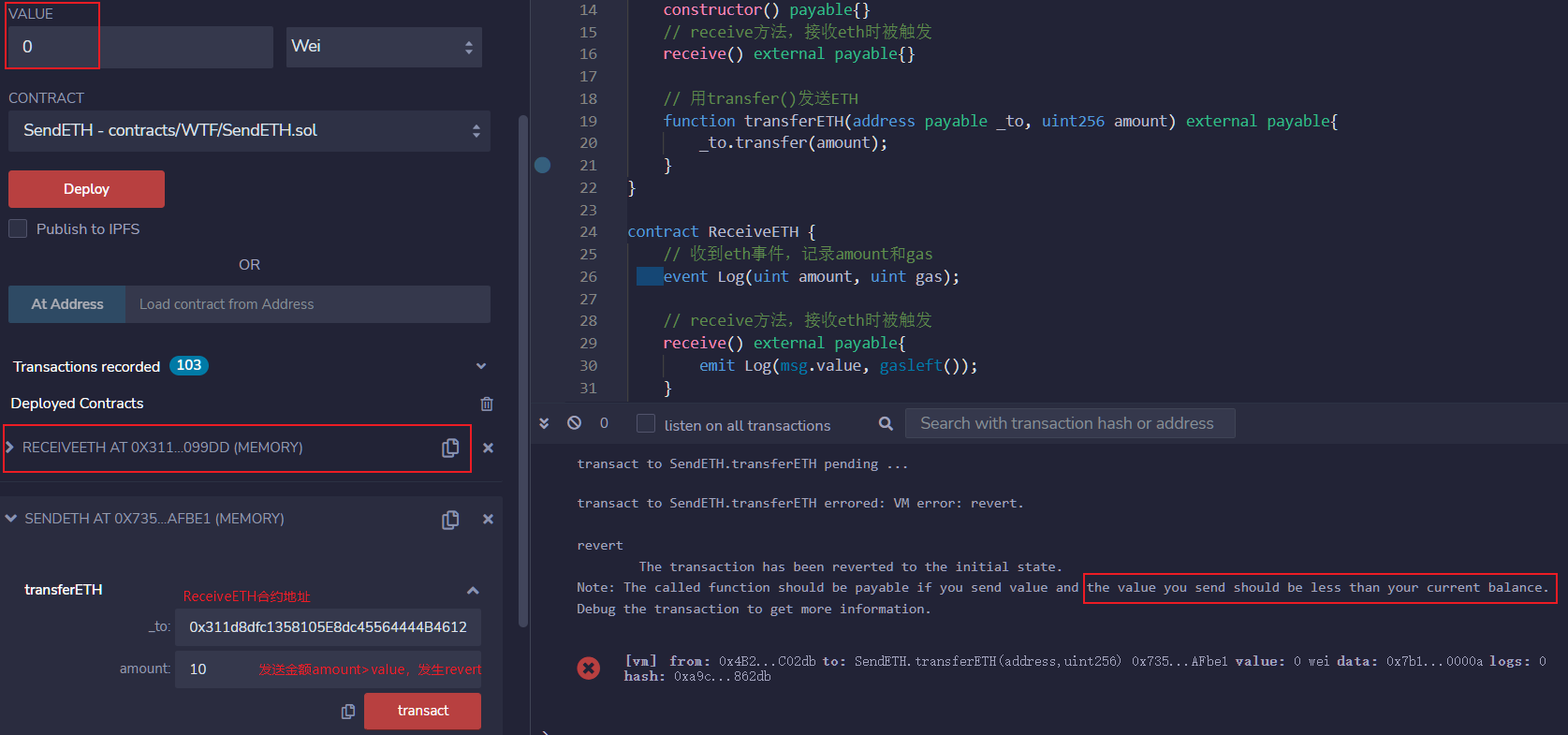Click the terminal search magnifier icon

point(886,424)
